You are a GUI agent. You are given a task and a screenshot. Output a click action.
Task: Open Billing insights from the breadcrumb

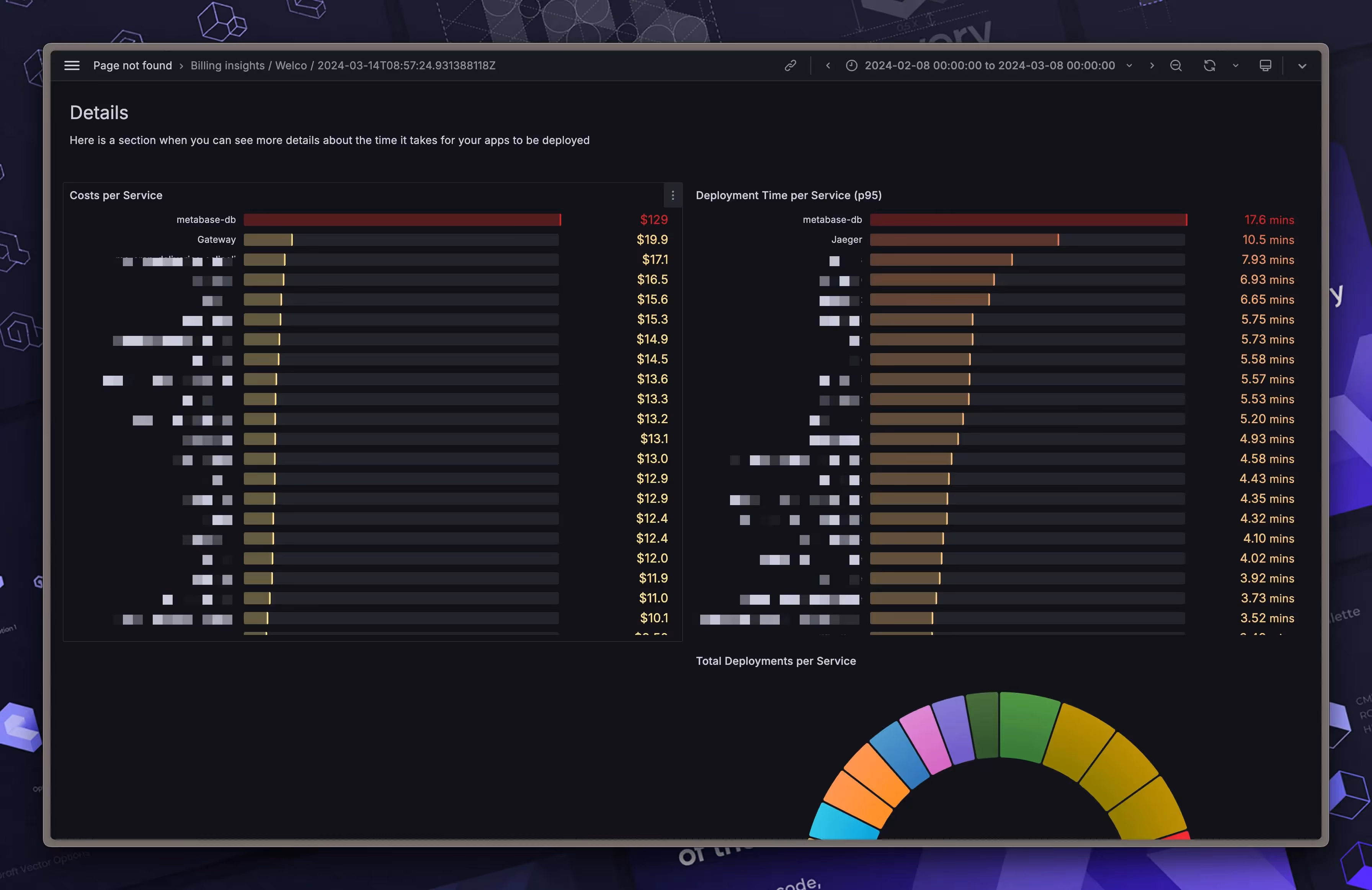pos(227,65)
